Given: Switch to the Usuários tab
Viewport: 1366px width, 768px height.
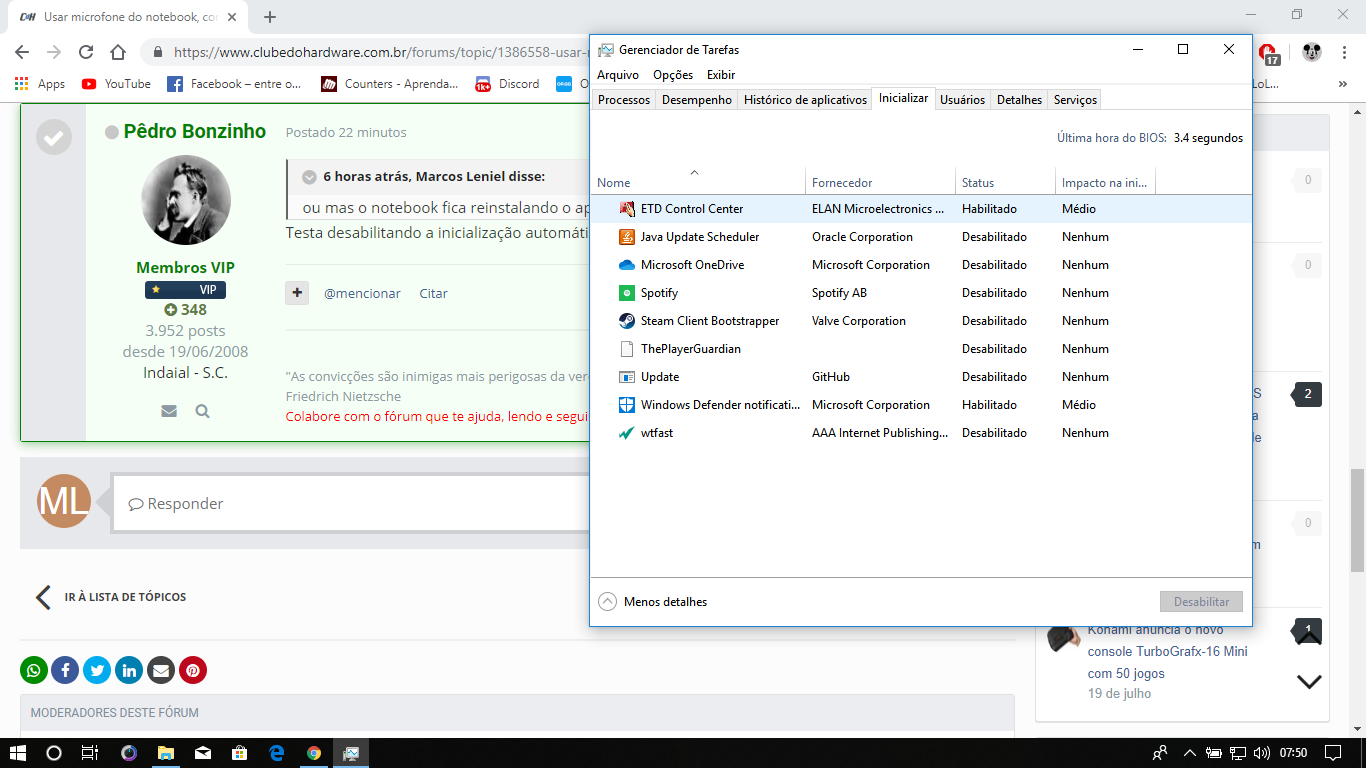Looking at the screenshot, I should [x=962, y=100].
